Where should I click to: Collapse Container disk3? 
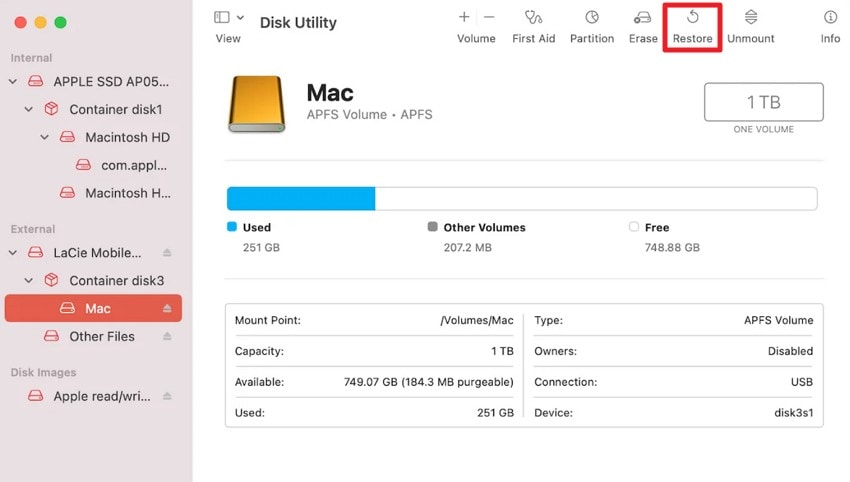(x=29, y=280)
